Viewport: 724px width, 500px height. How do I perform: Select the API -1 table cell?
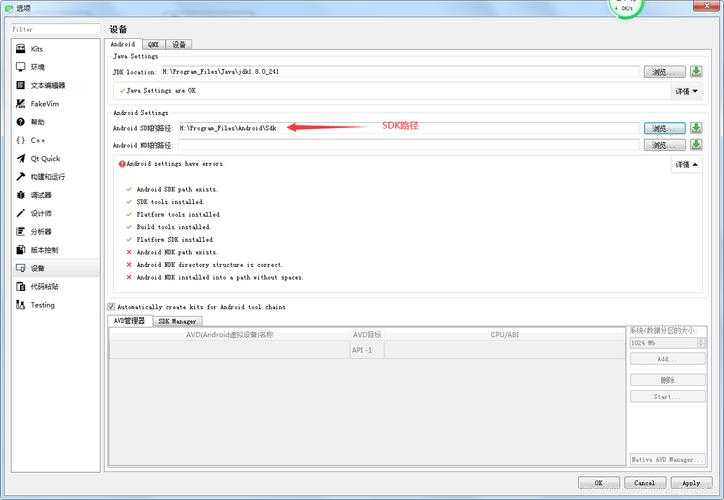pos(367,350)
